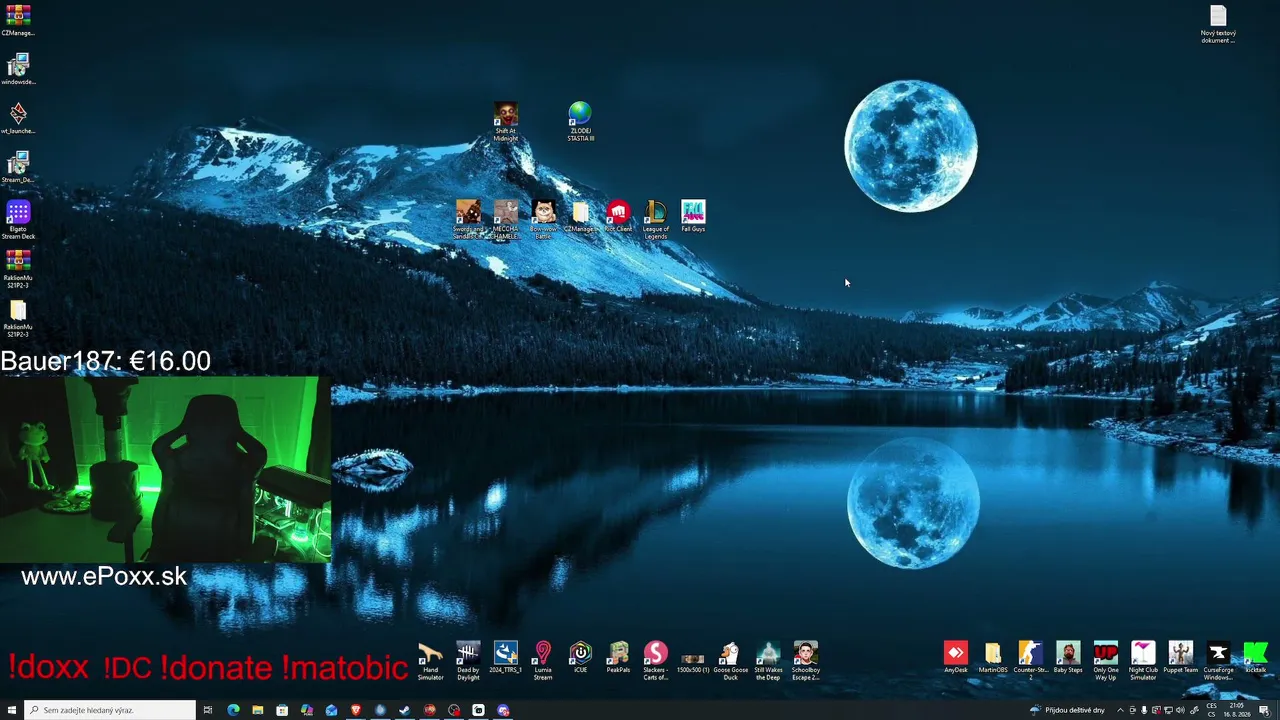
Task: Open the Puppet Team shortcut
Action: click(x=1181, y=658)
